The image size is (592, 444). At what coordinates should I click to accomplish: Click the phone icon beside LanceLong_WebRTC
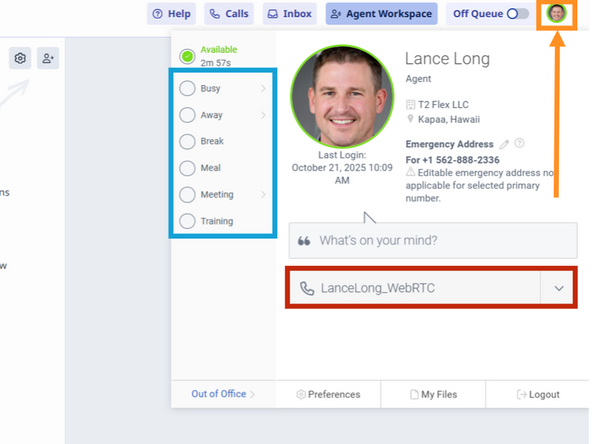tap(307, 288)
